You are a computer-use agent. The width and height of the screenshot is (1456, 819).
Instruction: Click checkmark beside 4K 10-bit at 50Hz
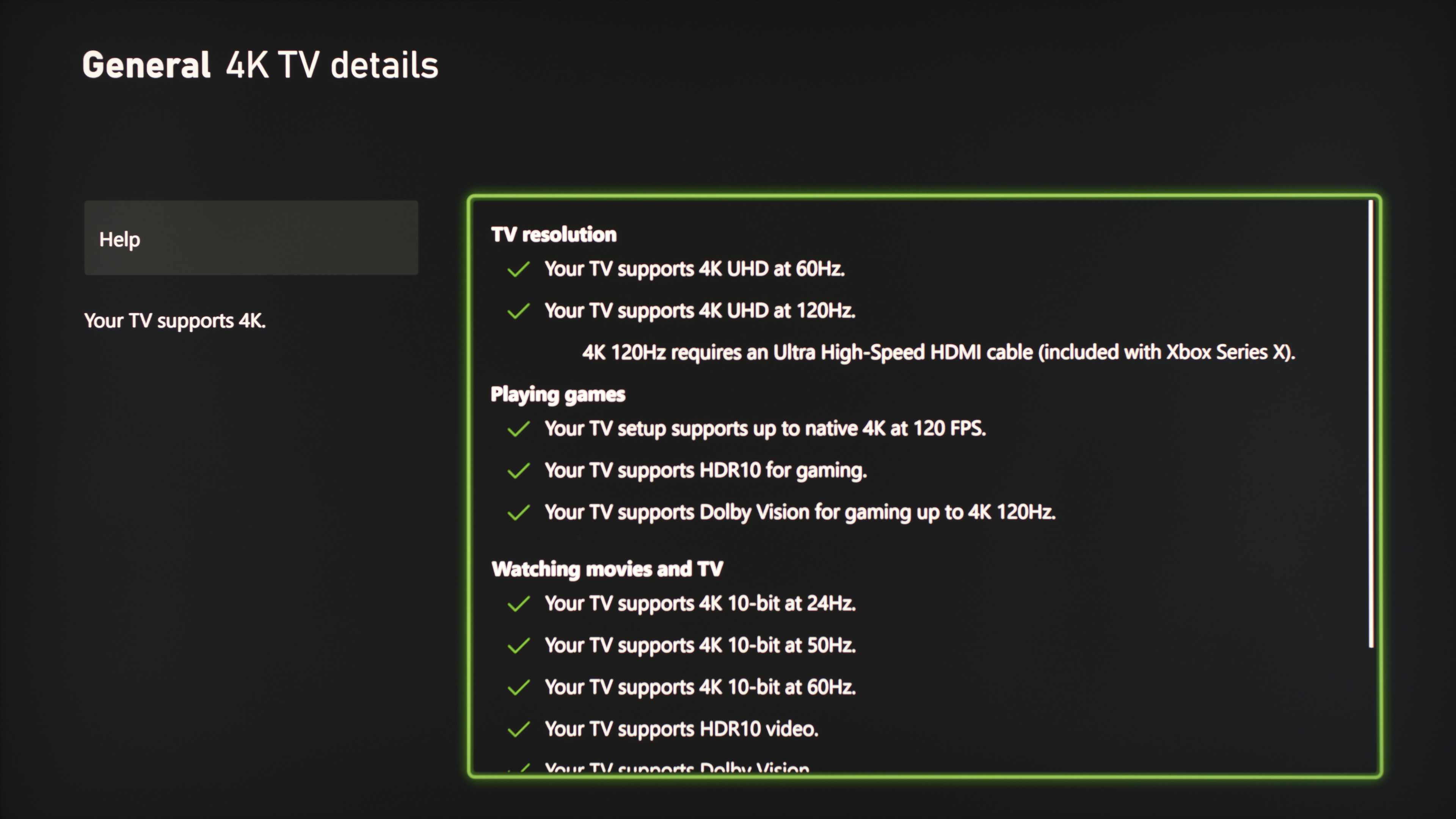pyautogui.click(x=518, y=645)
